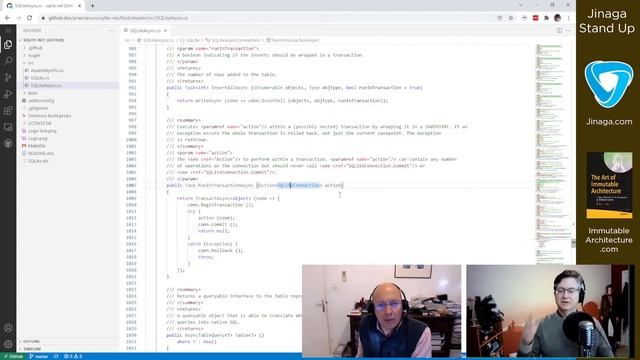Open the Accounts menu in activity bar
Screen dimensions: 640x360
click(x=8, y=328)
